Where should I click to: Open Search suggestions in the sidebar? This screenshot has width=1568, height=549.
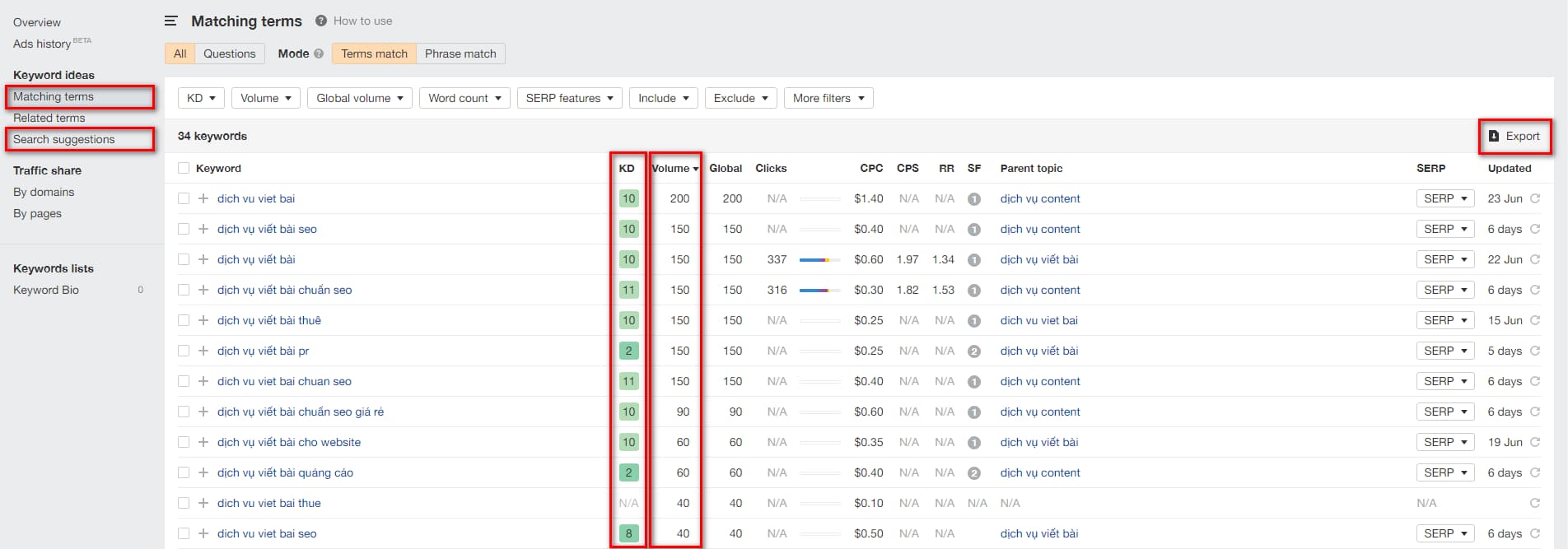64,139
